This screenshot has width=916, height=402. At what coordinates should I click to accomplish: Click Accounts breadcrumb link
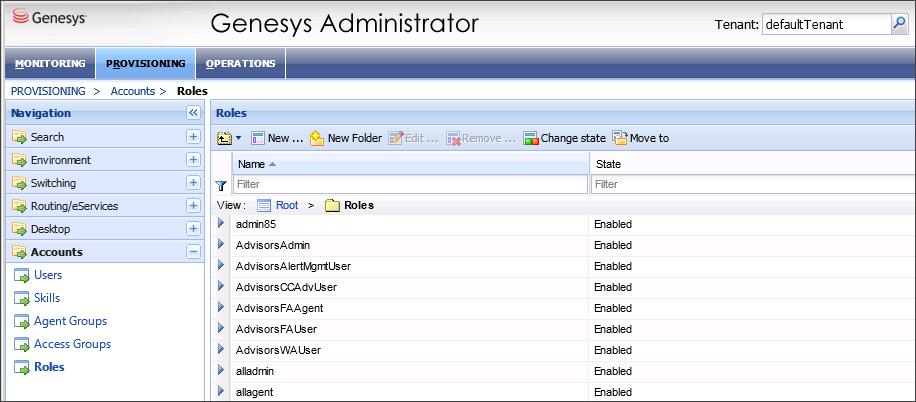click(133, 91)
